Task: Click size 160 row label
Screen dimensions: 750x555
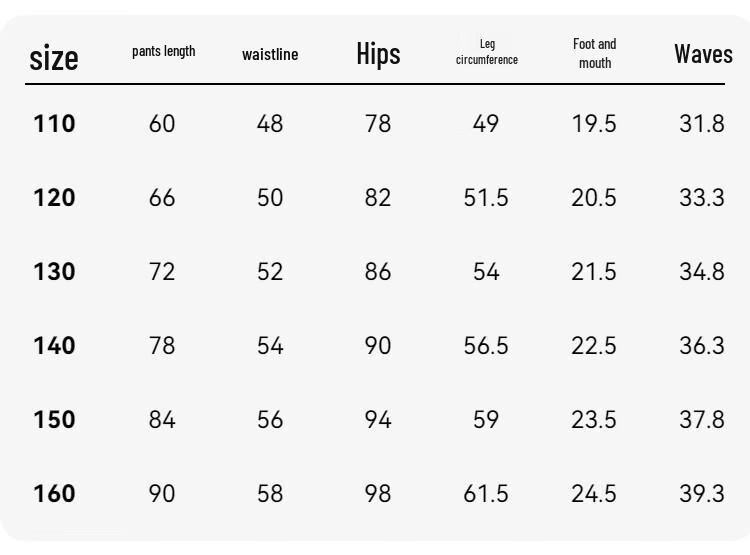Action: [55, 494]
